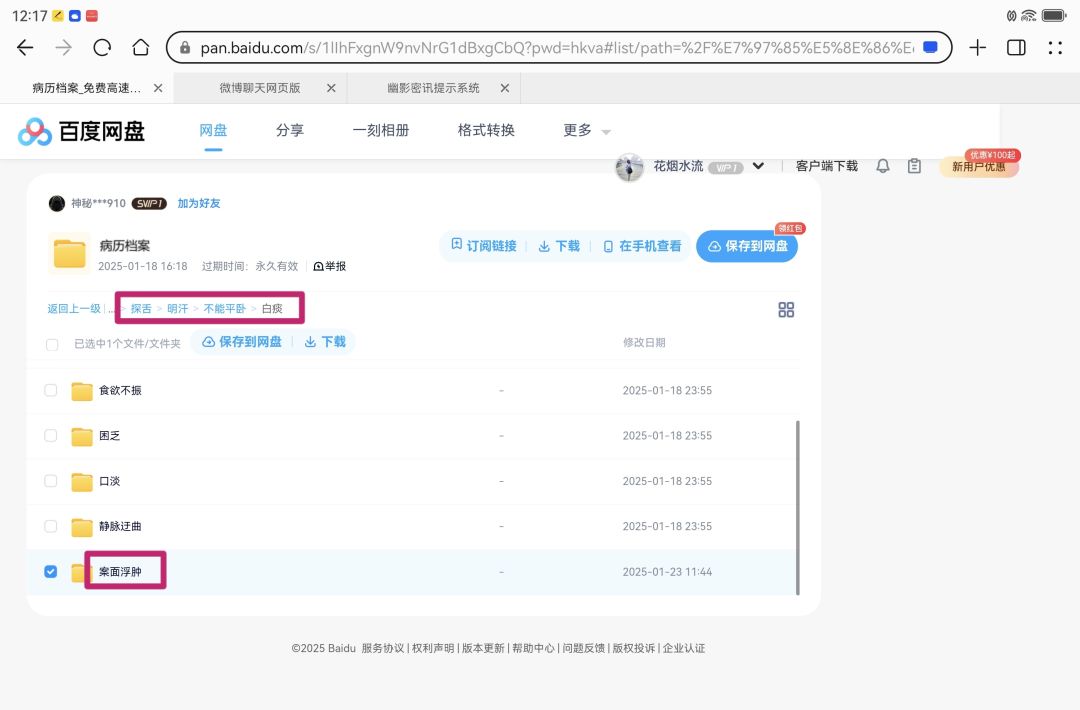The height and width of the screenshot is (710, 1080).
Task: Switch to grid view layout icon
Action: [x=786, y=310]
